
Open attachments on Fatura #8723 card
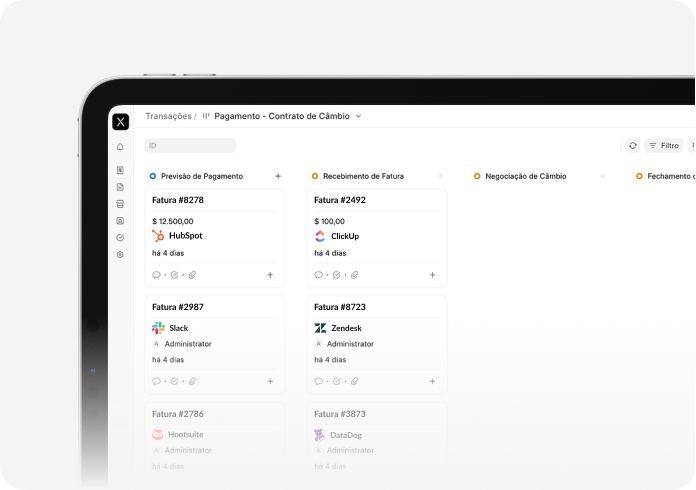click(354, 381)
